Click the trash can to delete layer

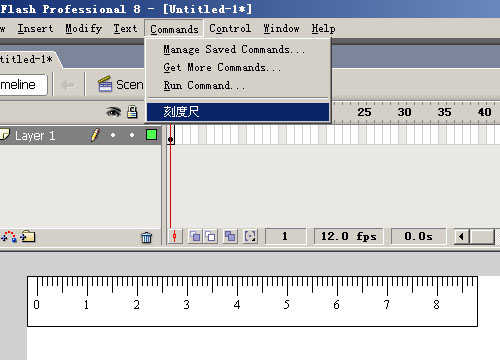(x=146, y=237)
